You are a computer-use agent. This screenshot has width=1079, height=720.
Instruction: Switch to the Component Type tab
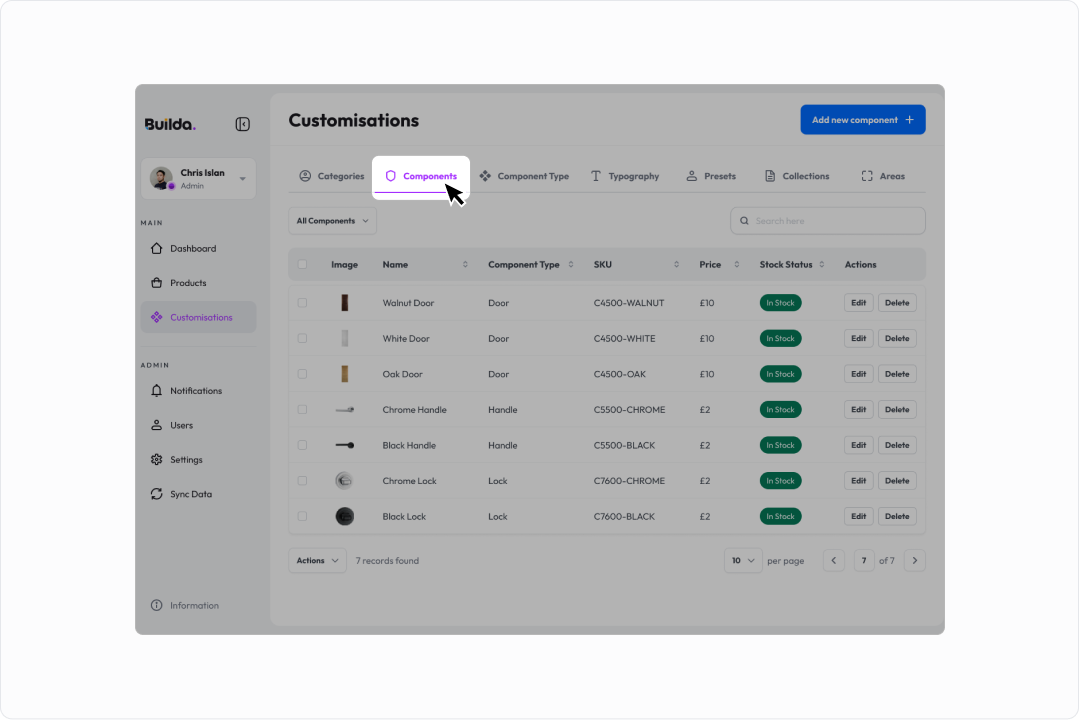(x=524, y=176)
